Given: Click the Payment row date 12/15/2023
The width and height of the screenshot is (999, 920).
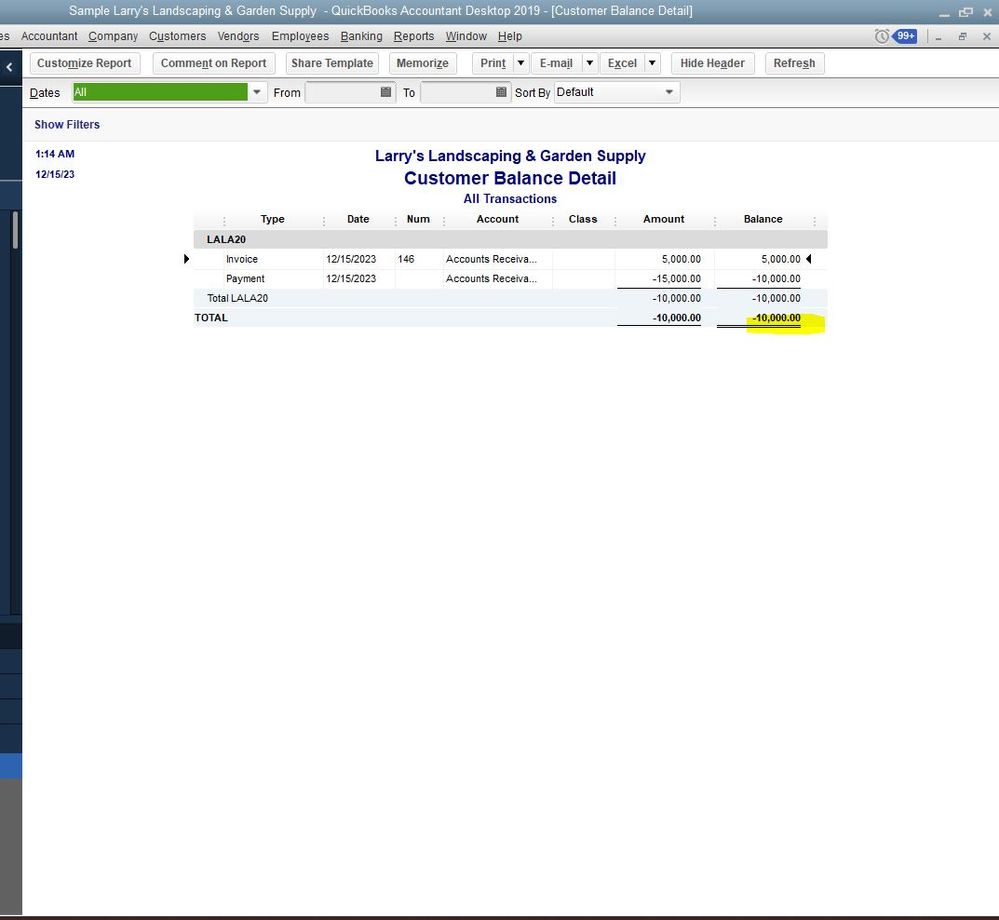Looking at the screenshot, I should (x=351, y=278).
